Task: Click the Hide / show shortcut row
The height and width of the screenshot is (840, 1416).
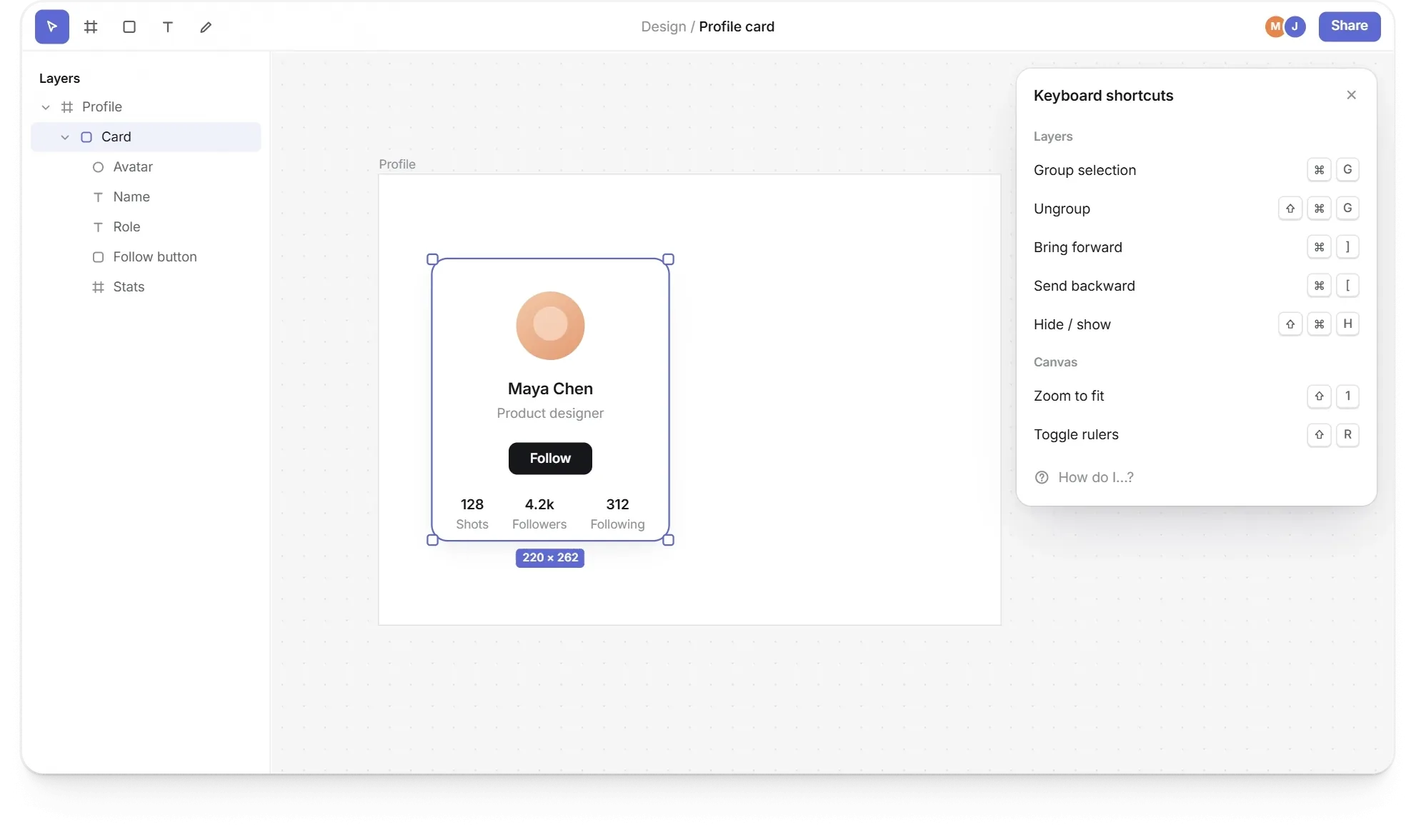Action: [1196, 324]
